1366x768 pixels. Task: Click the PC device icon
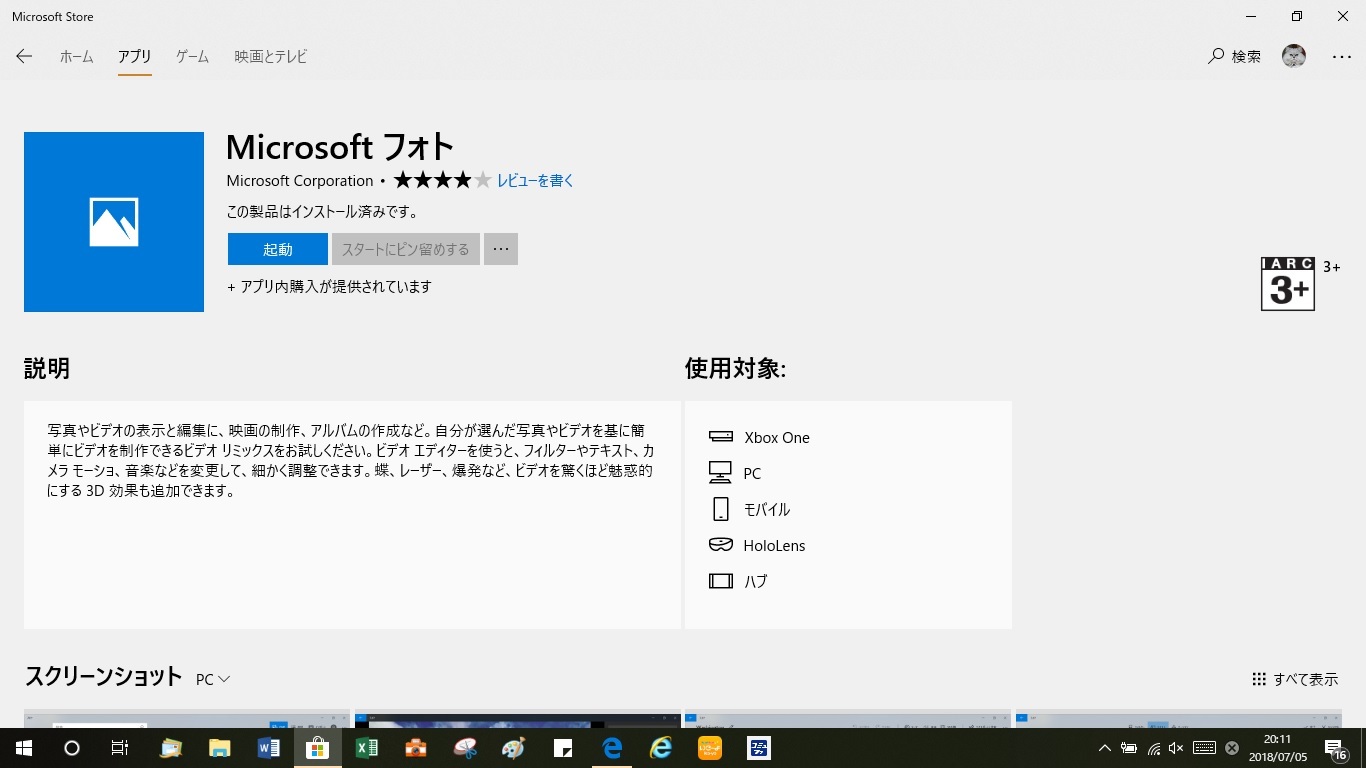pyautogui.click(x=720, y=473)
